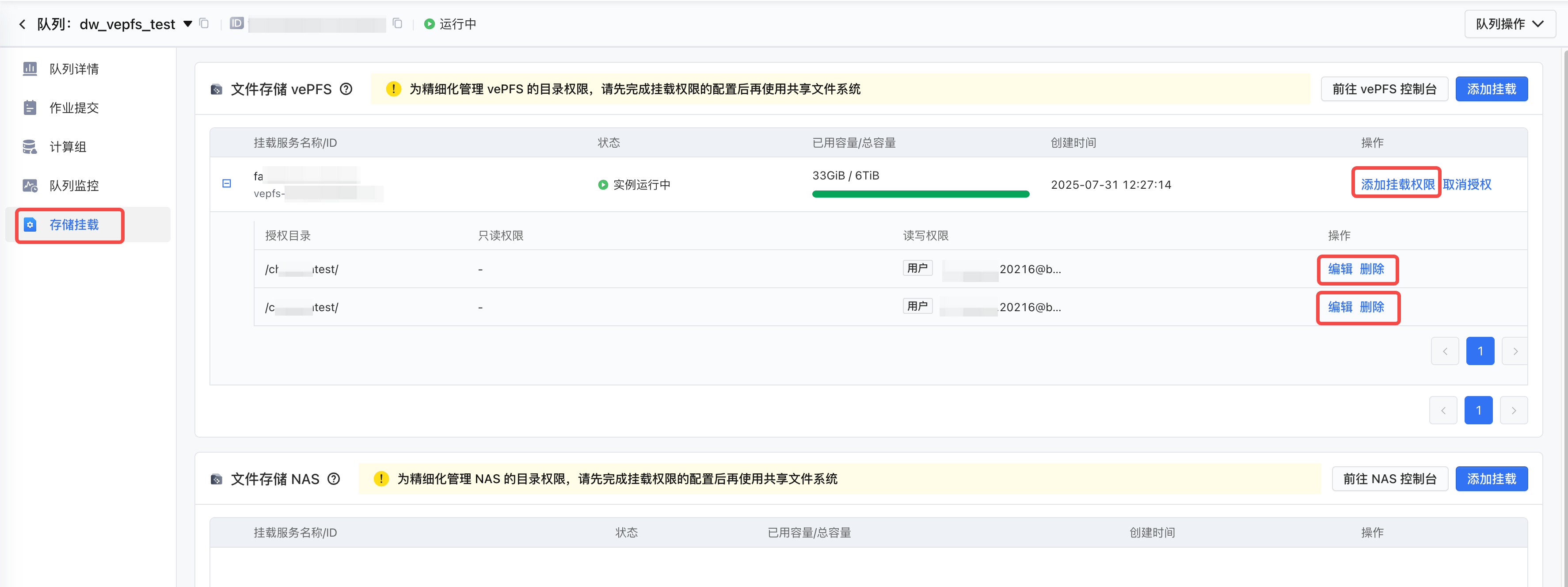The image size is (1568, 587).
Task: Open 队列监控 sidebar page
Action: coord(74,186)
